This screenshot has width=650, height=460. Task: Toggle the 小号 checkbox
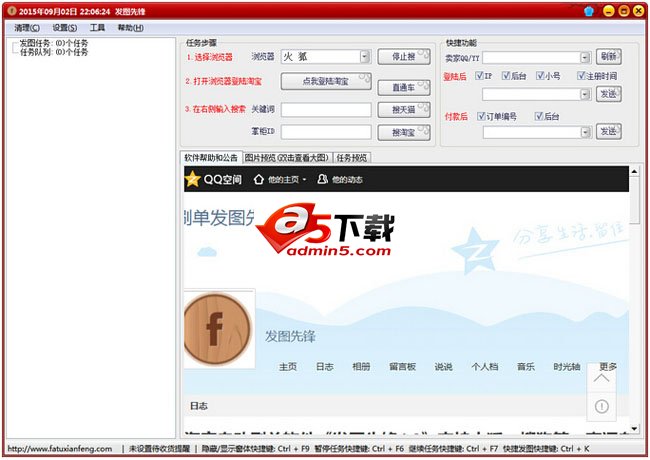tap(540, 75)
